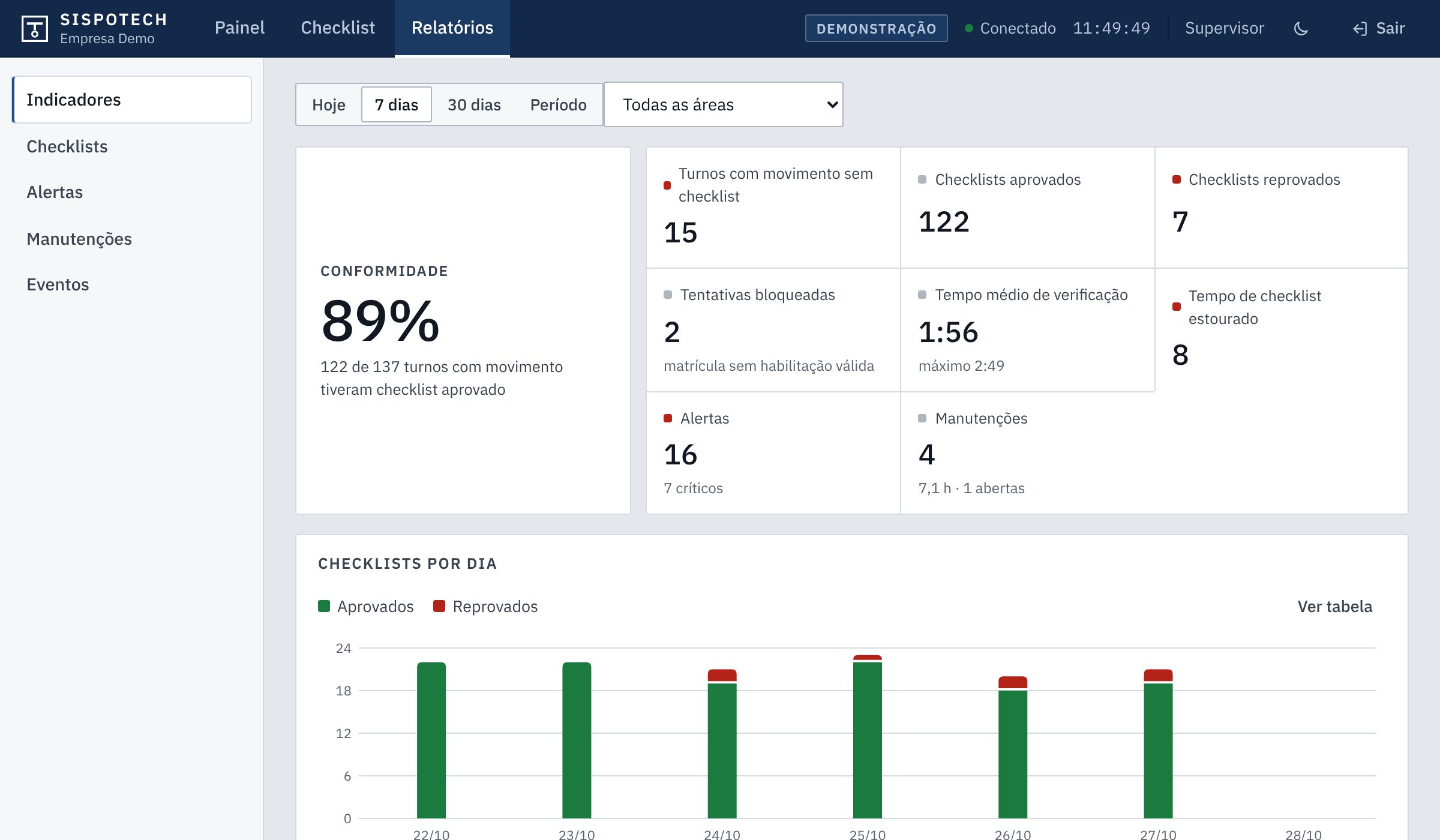Click Turnos com movimento sem checklist card

[x=773, y=208]
